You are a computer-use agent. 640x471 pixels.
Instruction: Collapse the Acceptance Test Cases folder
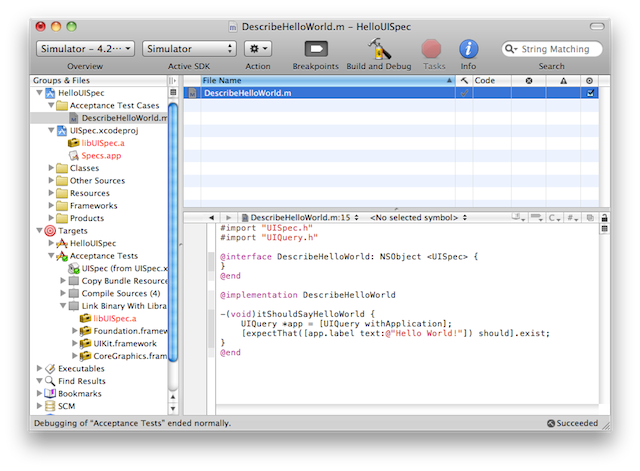[51, 105]
